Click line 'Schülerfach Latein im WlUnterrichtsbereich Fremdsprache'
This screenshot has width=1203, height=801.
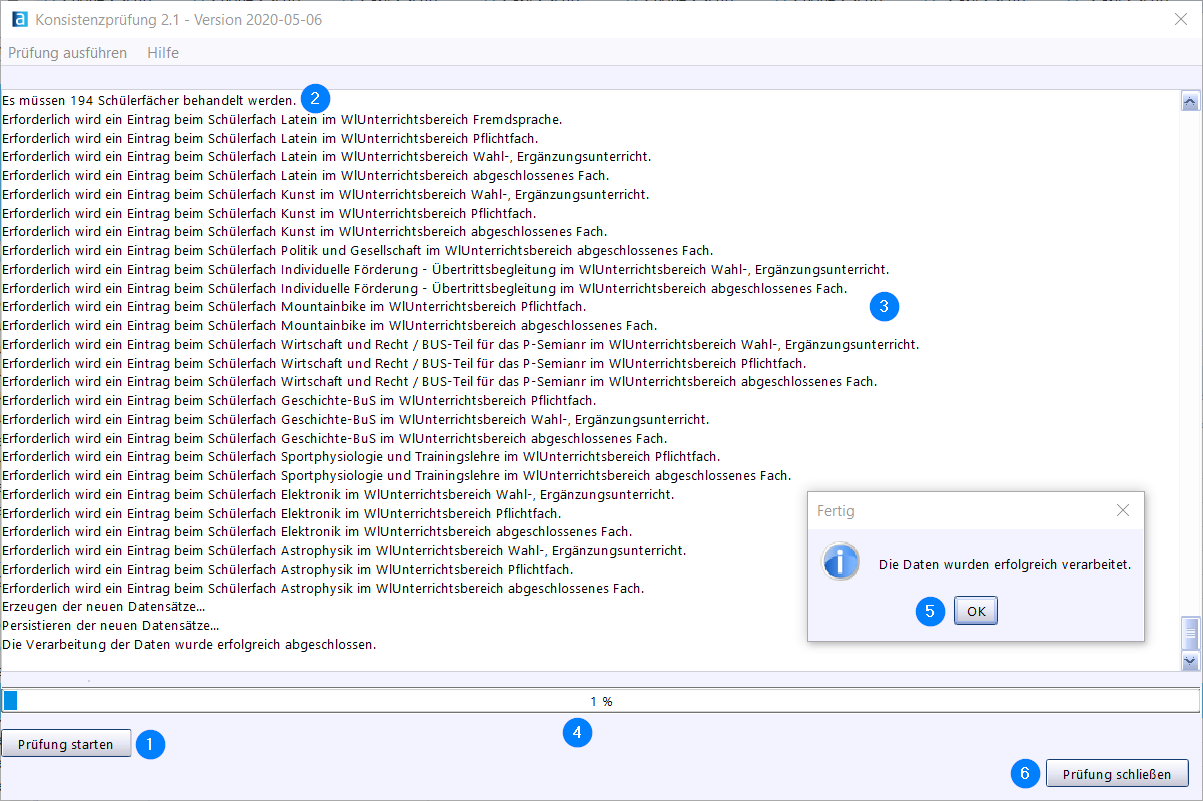[x=282, y=119]
